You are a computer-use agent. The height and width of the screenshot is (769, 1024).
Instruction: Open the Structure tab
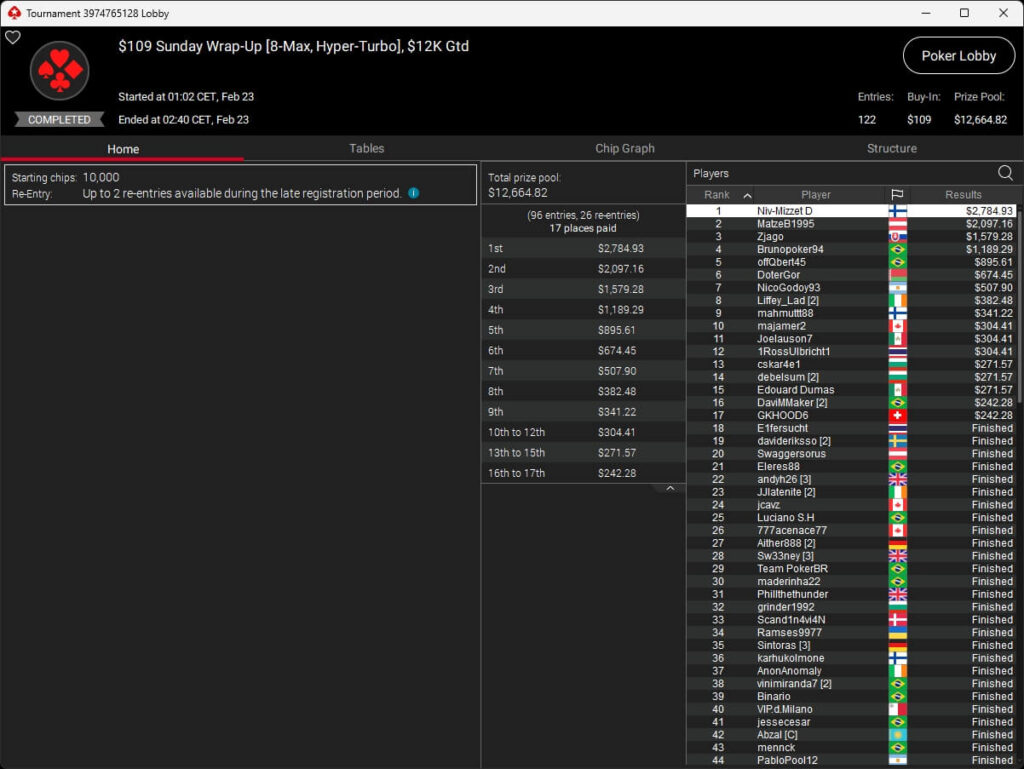coord(891,148)
